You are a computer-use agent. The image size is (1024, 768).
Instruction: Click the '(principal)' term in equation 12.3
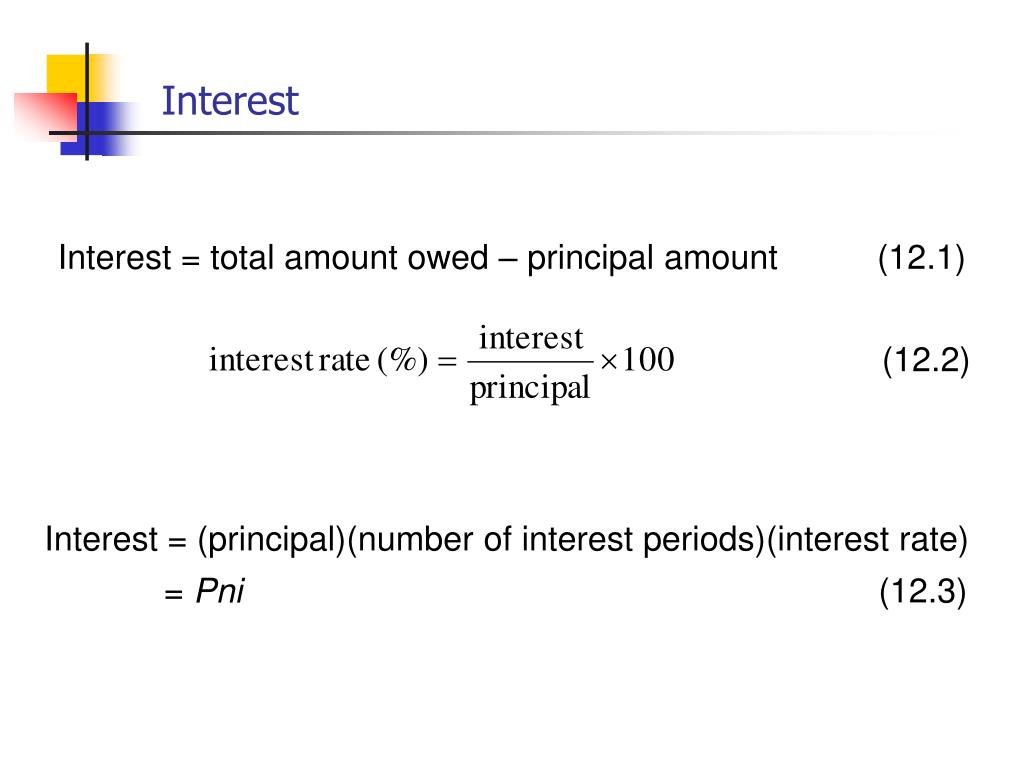[271, 541]
